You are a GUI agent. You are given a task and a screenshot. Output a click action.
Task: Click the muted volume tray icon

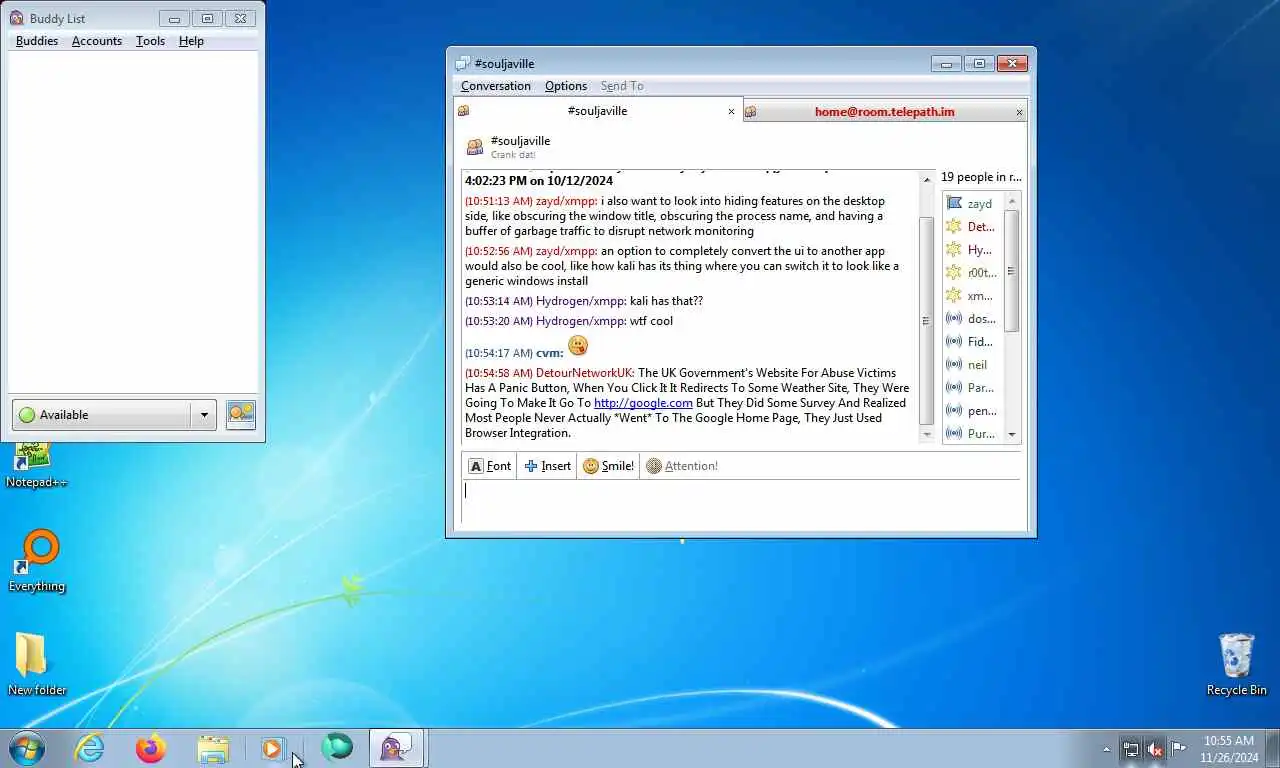coord(1155,748)
